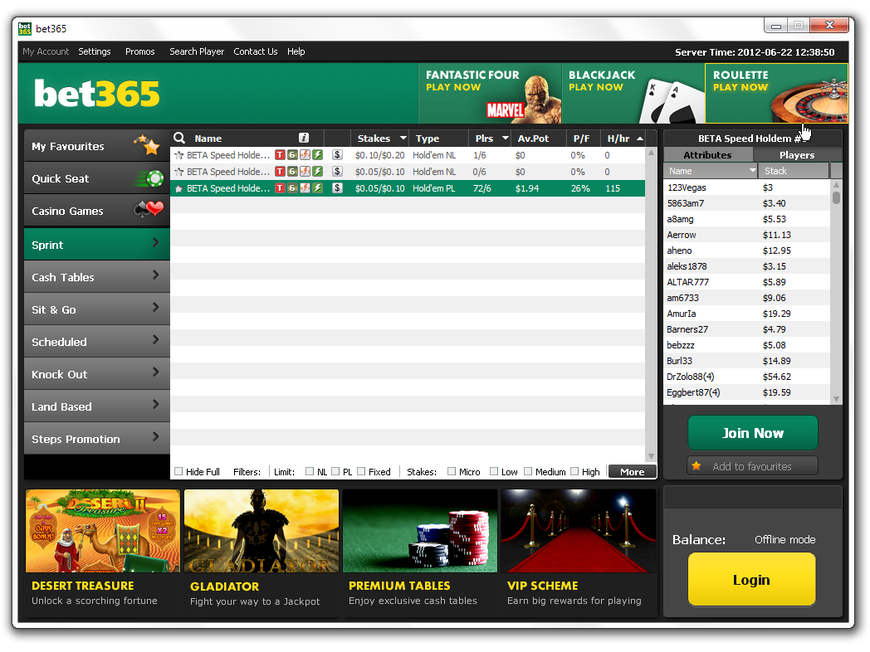Click the yellow Login button
The width and height of the screenshot is (870, 652).
pyautogui.click(x=751, y=580)
